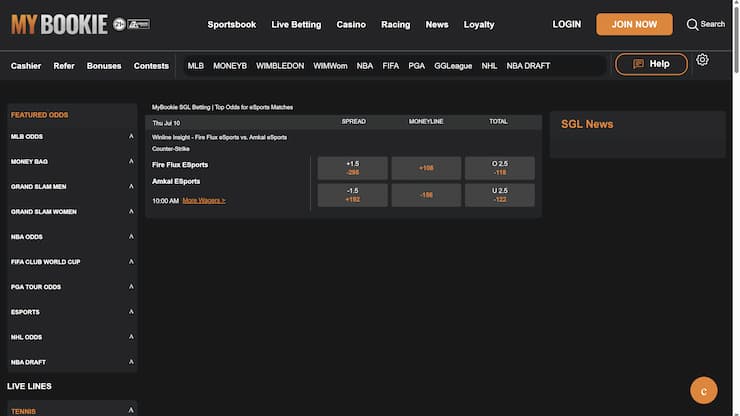This screenshot has height=416, width=740.
Task: Select Fire Flux moneyline bet
Action: [x=426, y=168]
